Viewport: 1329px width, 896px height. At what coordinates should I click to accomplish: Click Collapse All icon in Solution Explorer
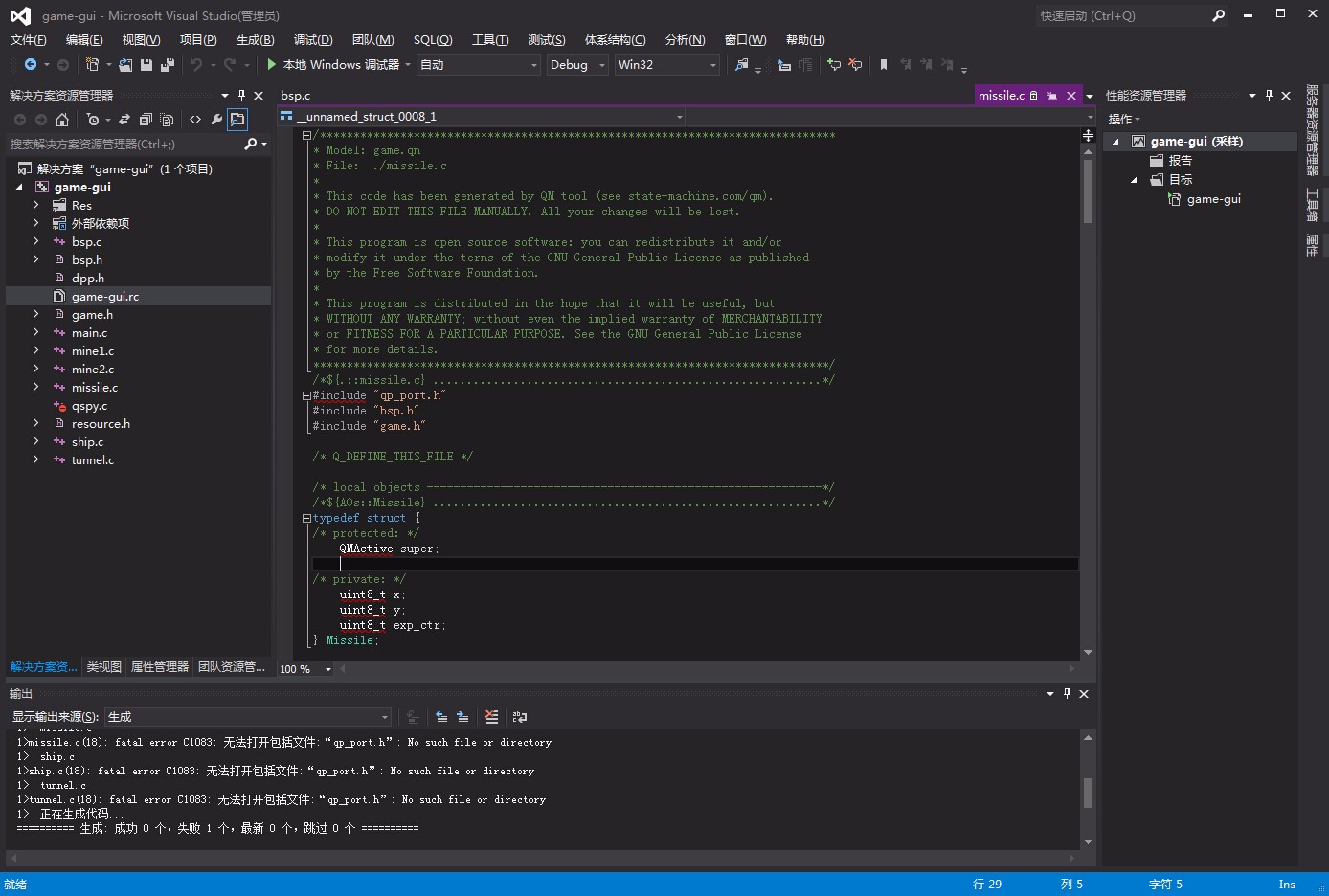pyautogui.click(x=146, y=120)
